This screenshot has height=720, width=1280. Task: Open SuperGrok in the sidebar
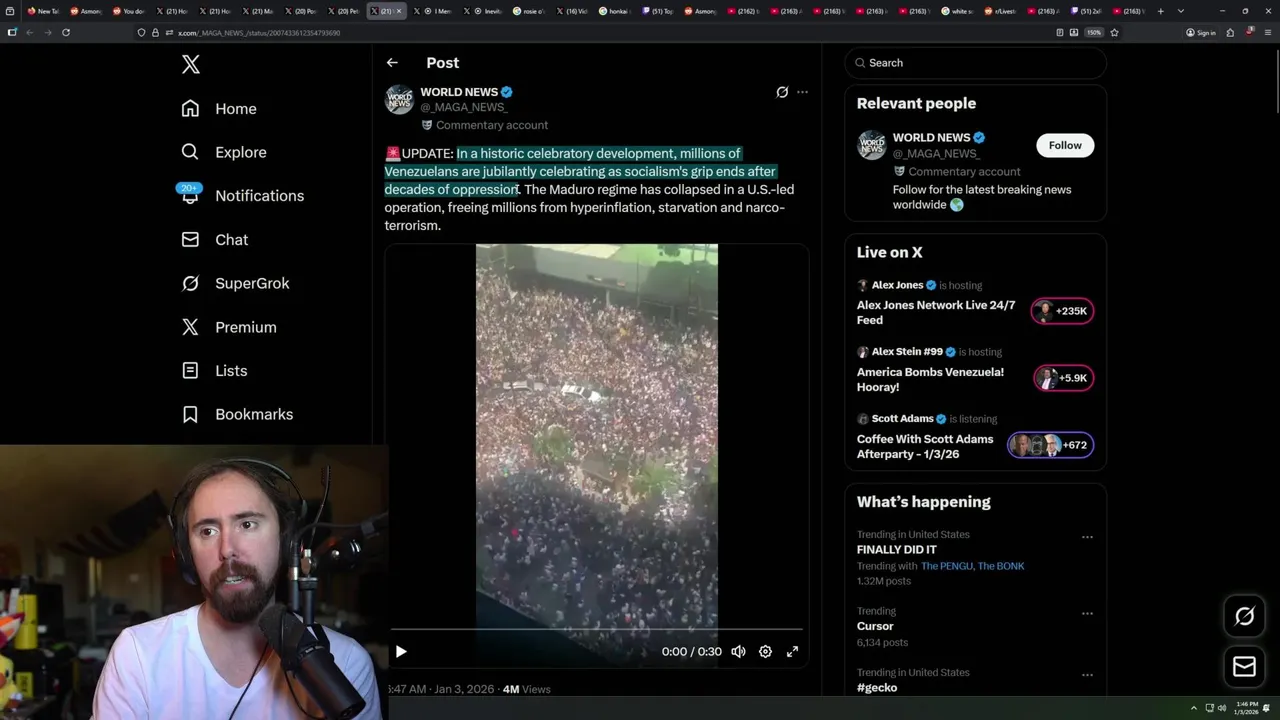click(236, 283)
